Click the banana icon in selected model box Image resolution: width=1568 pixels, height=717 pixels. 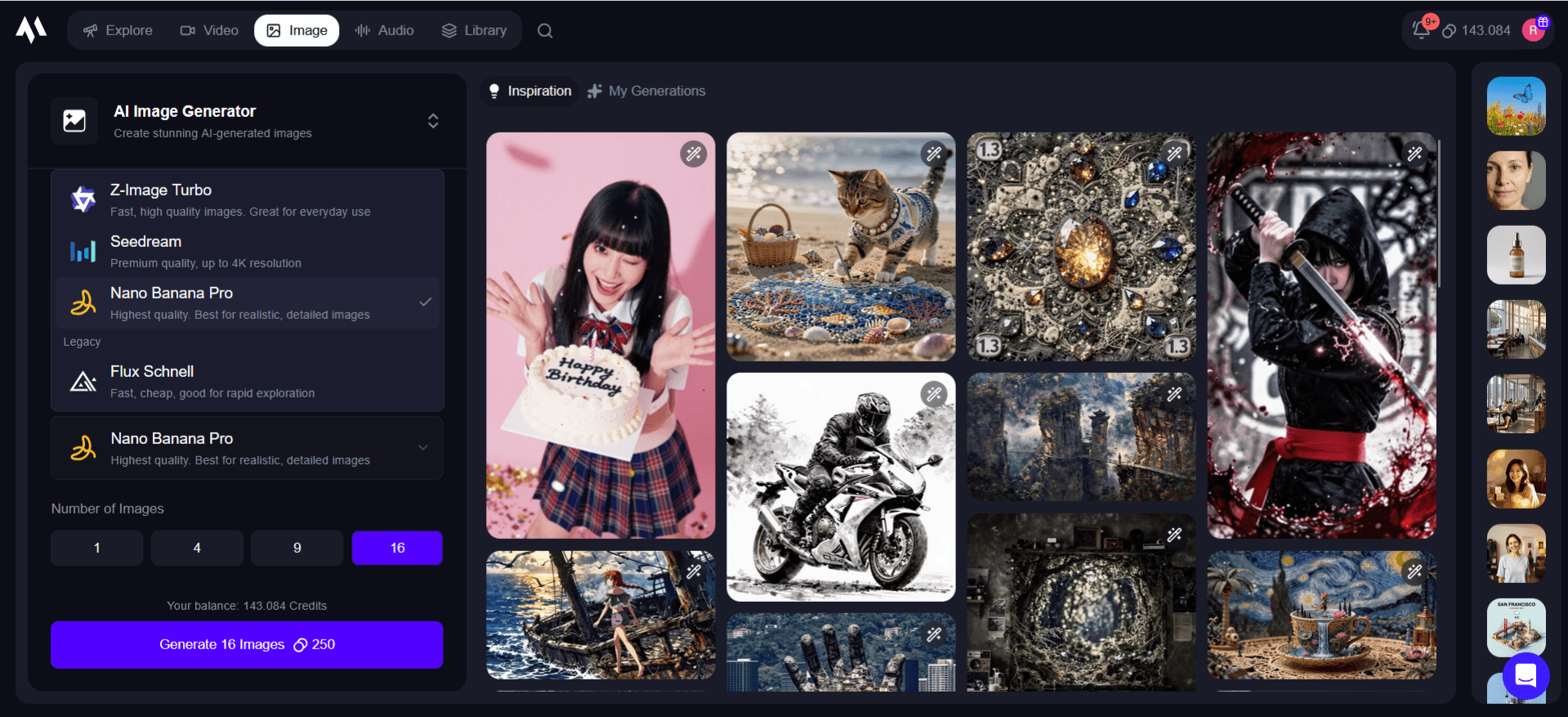coord(83,448)
